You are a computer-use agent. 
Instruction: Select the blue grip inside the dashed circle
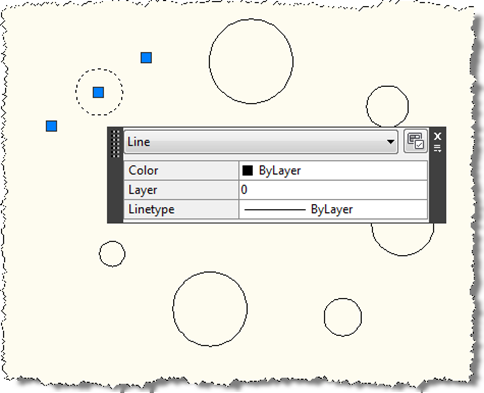98,92
